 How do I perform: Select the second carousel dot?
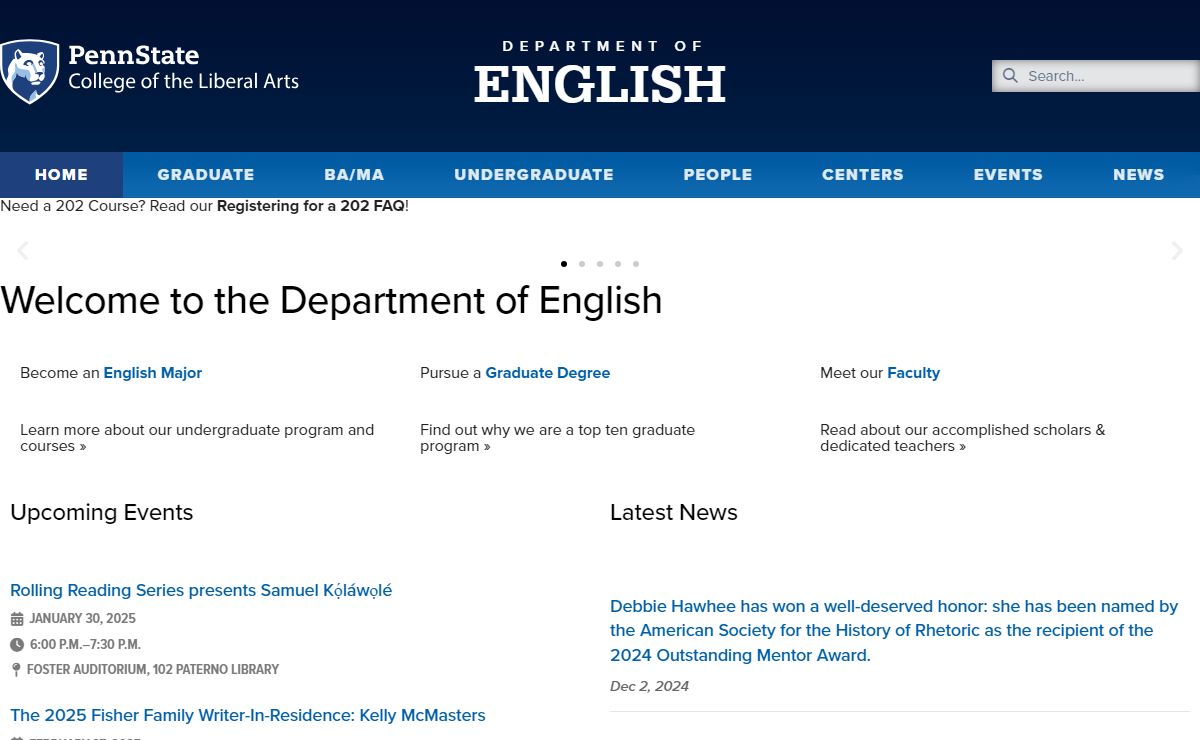[582, 264]
